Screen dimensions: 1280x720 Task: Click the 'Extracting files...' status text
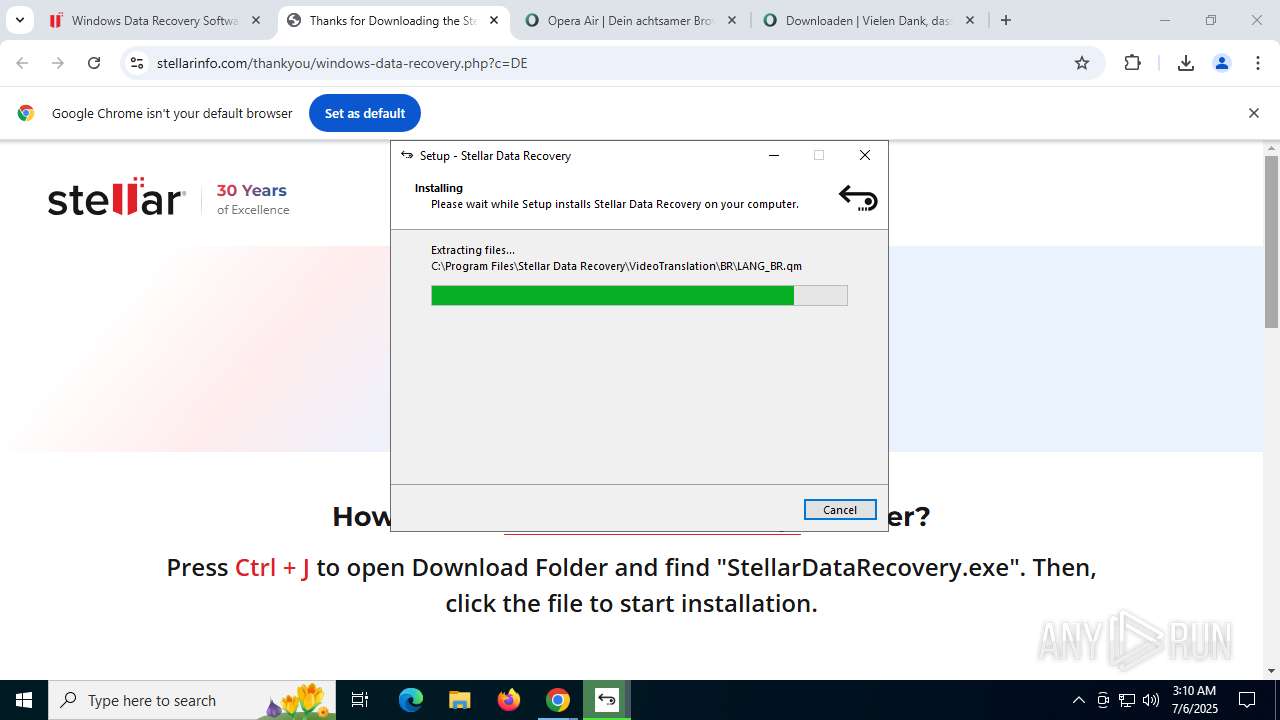point(473,250)
